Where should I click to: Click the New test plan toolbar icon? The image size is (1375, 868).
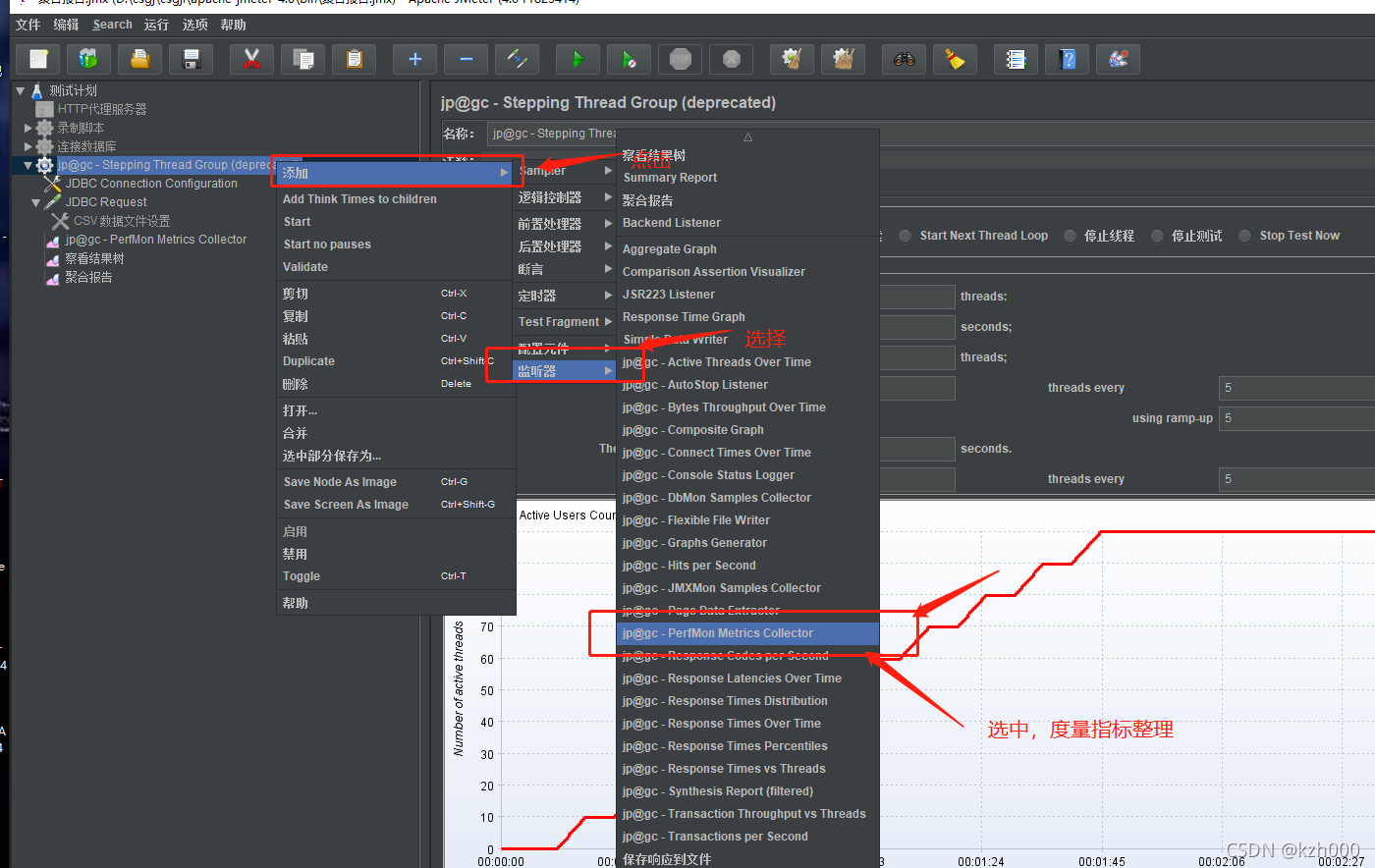click(38, 60)
